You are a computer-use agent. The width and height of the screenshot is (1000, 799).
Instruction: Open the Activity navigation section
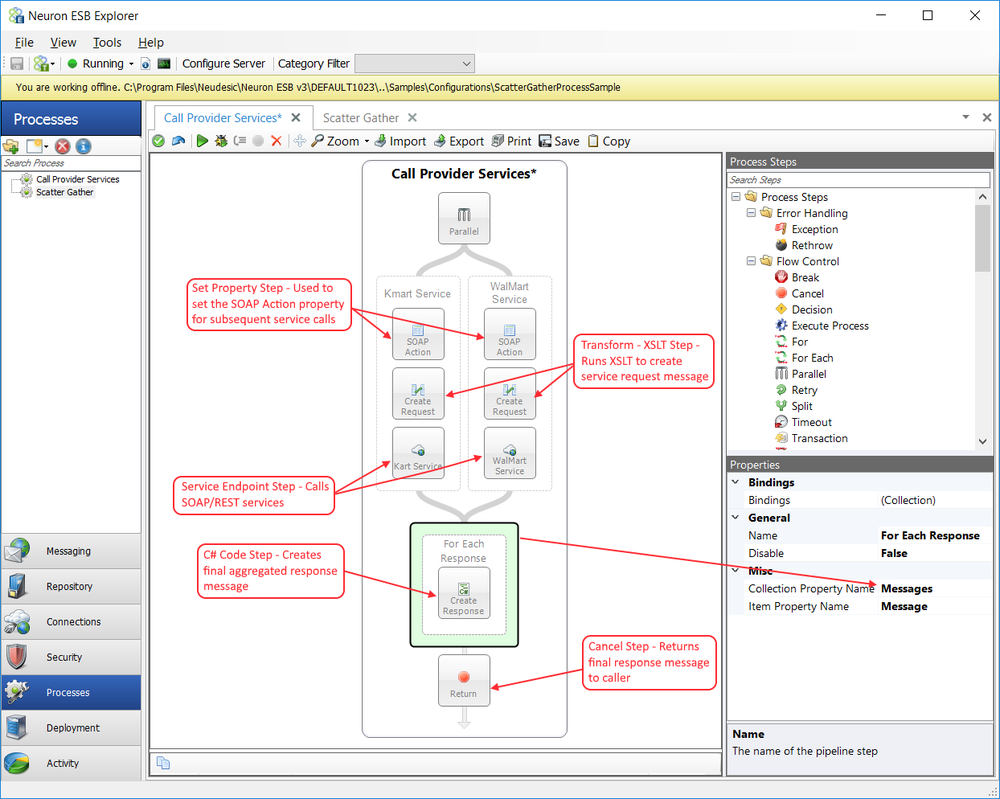click(71, 763)
